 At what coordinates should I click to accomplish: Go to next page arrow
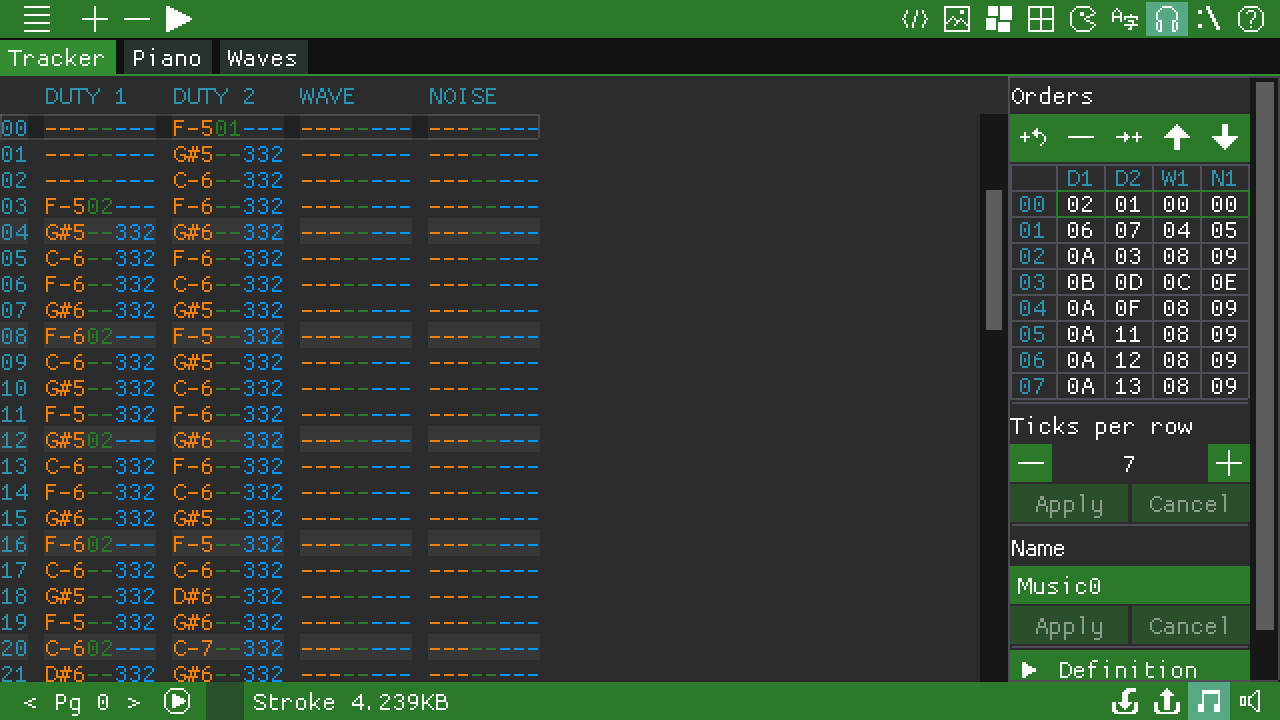pos(134,702)
